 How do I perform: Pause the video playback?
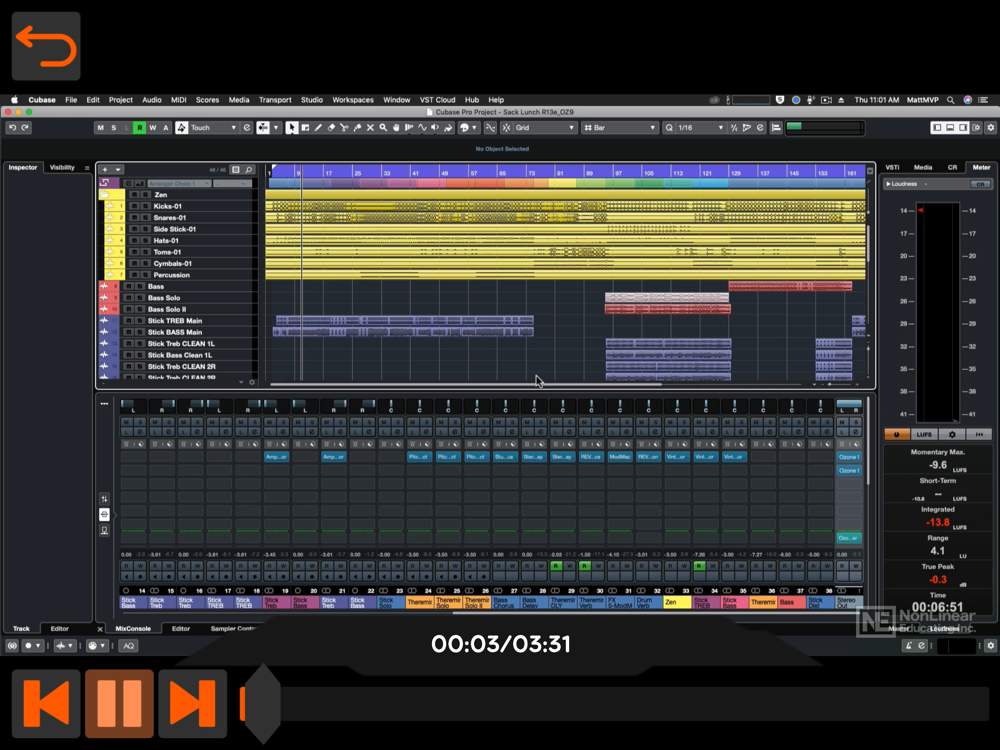(119, 703)
